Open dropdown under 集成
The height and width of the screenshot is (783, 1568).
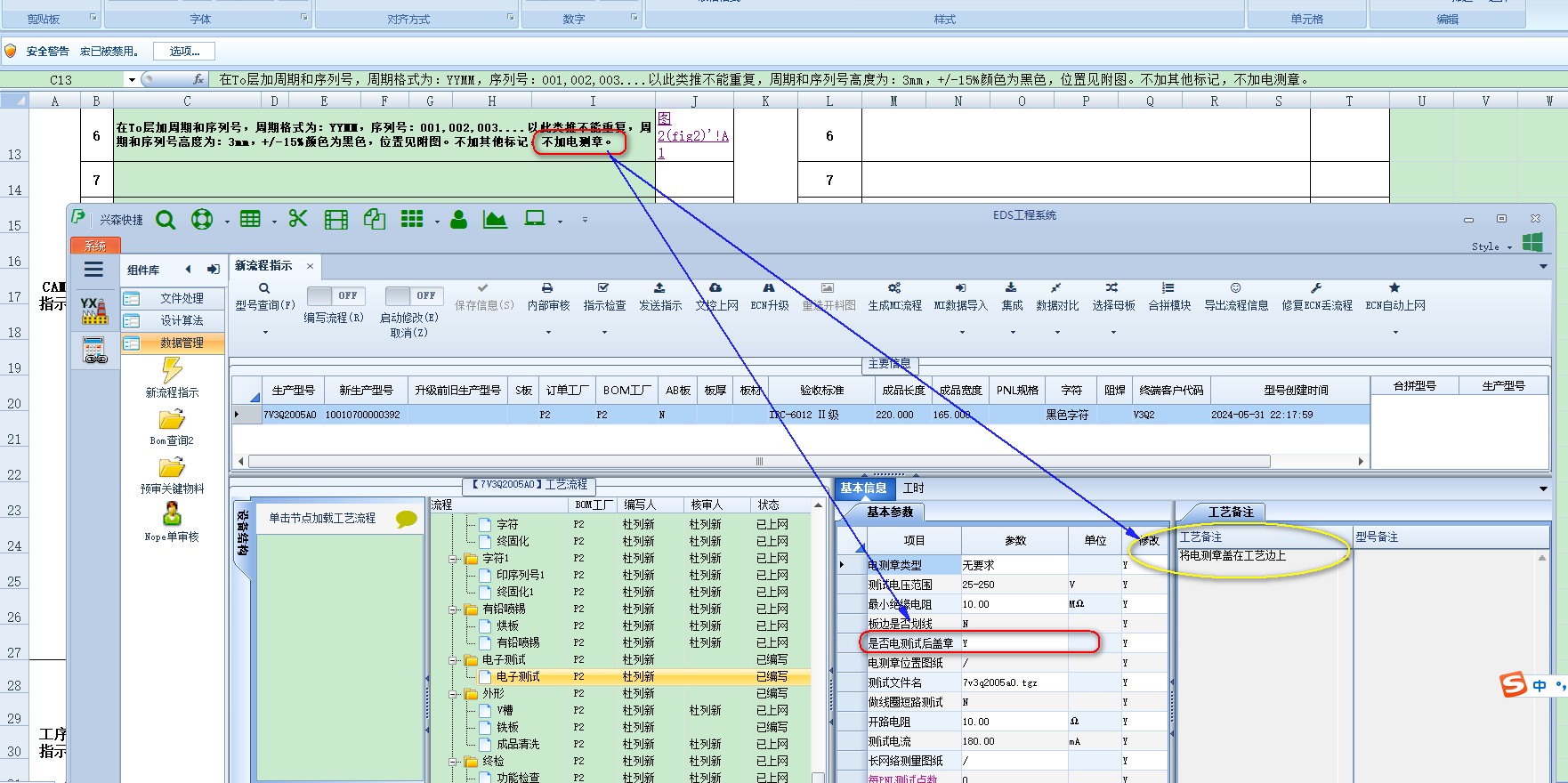click(x=1013, y=333)
